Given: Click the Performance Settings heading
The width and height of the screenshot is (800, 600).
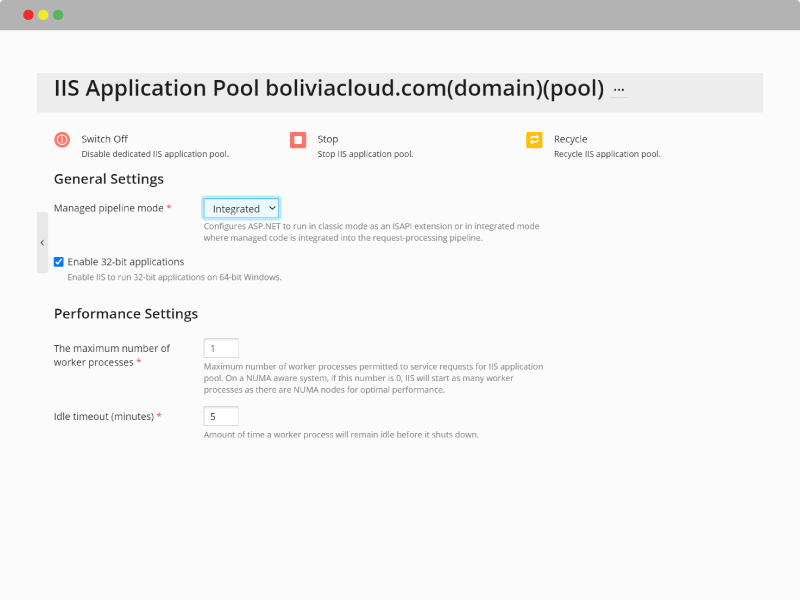Looking at the screenshot, I should [126, 314].
